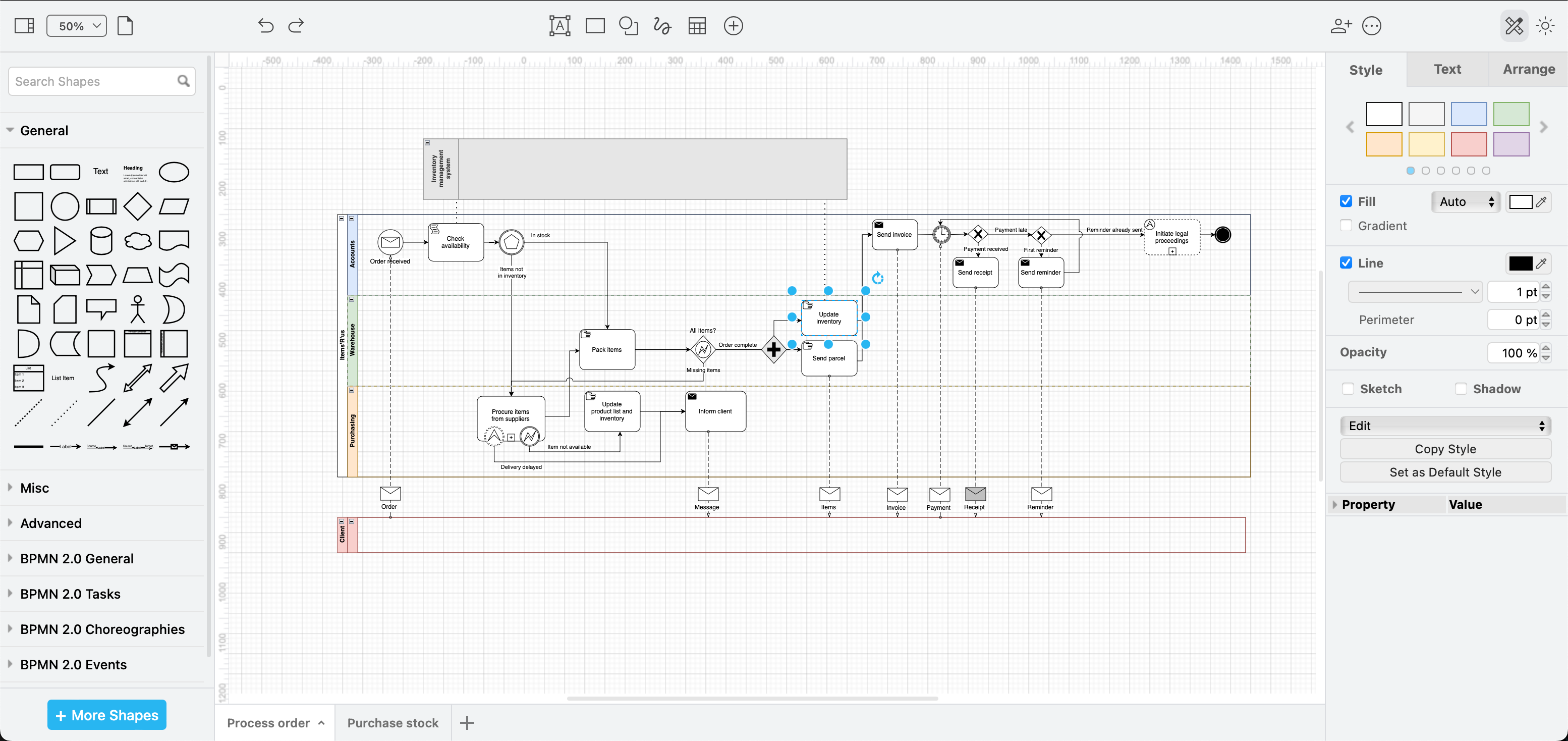
Task: Open More Shapes dialog
Action: 106,715
